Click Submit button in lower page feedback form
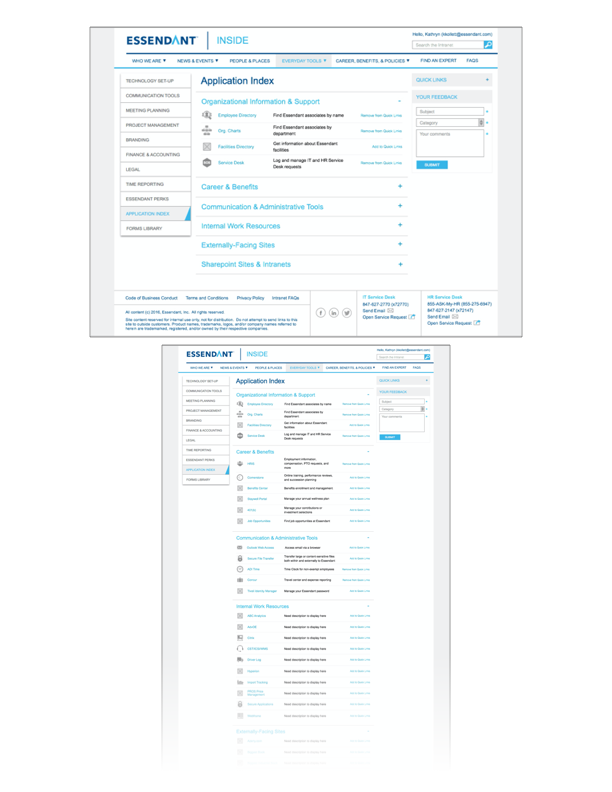 [389, 437]
